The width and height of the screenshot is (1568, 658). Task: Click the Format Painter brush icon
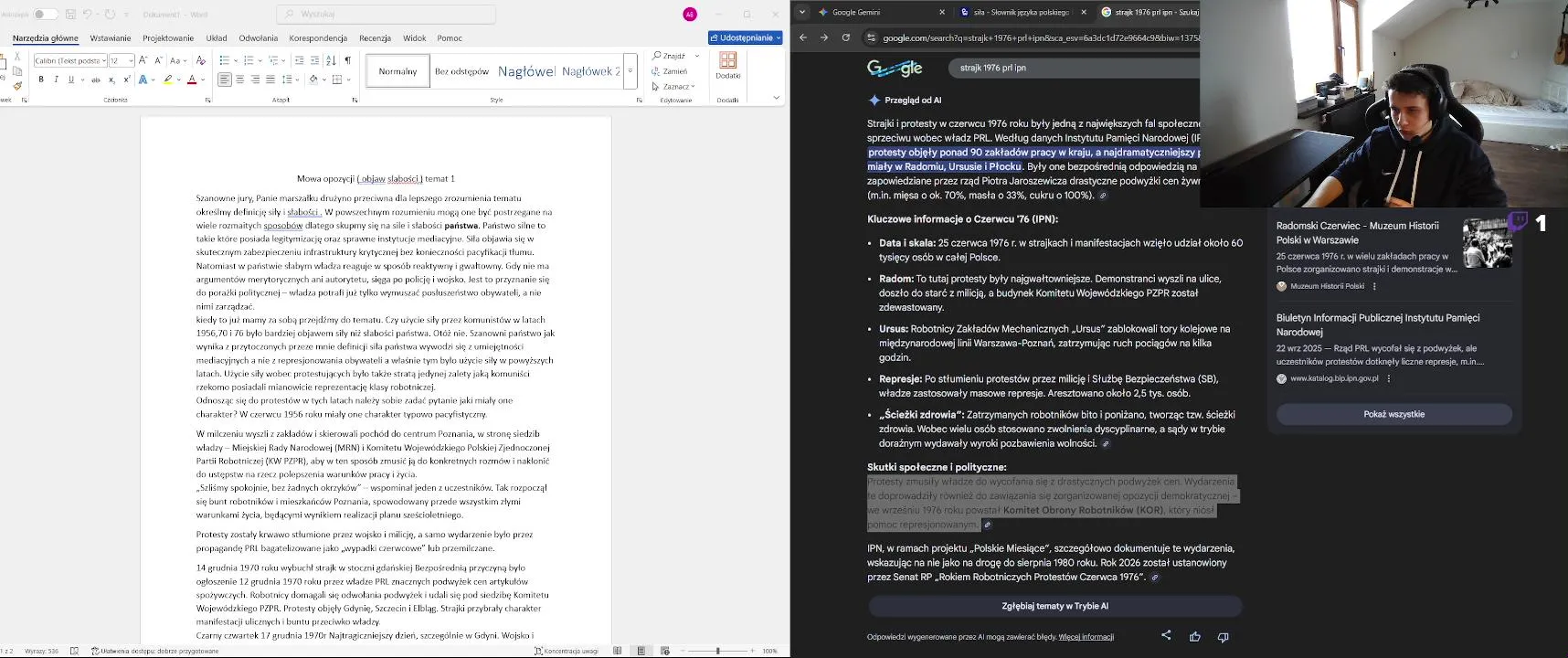(17, 86)
